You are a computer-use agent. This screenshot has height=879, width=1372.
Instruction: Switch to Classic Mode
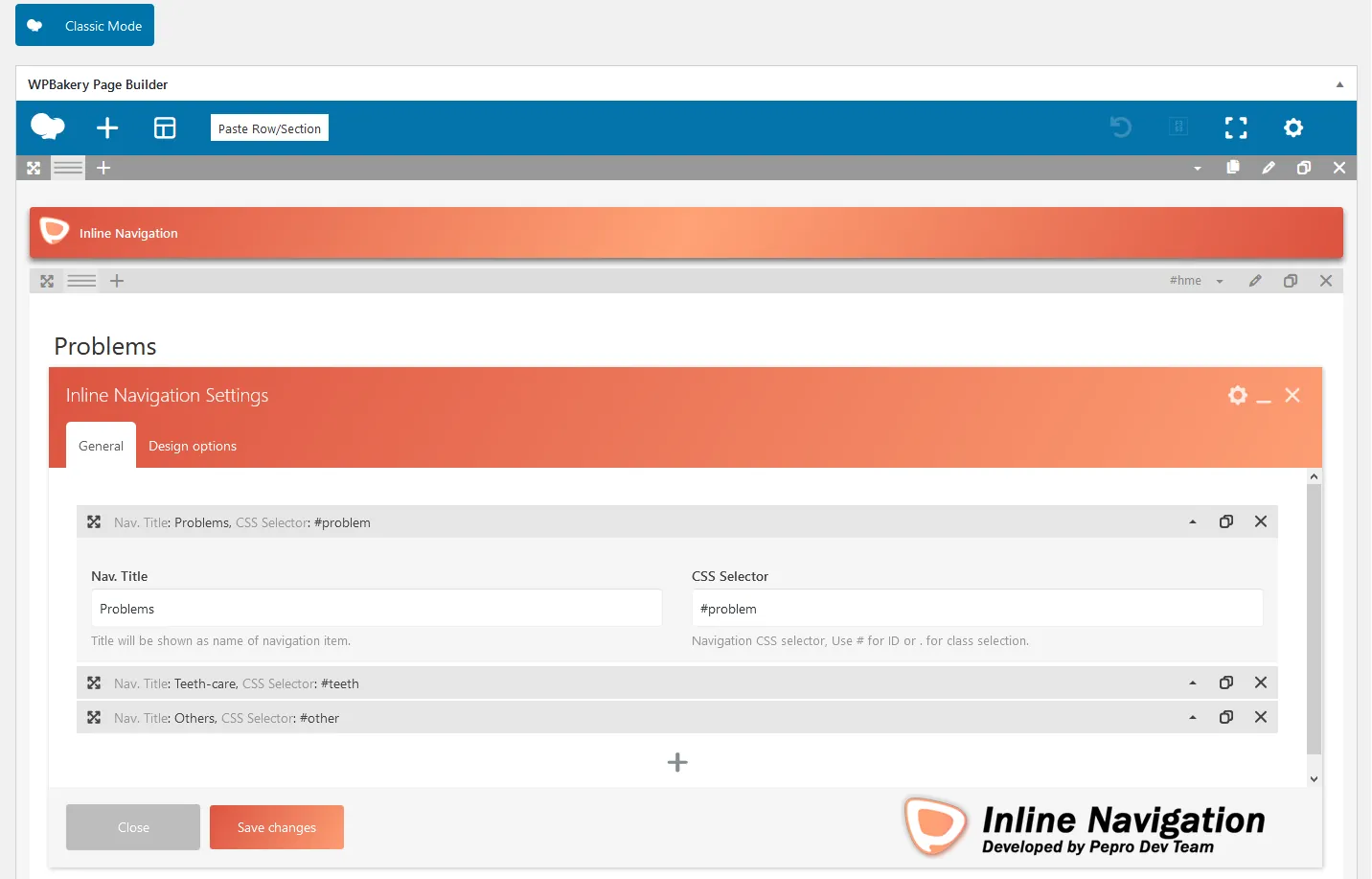coord(84,26)
